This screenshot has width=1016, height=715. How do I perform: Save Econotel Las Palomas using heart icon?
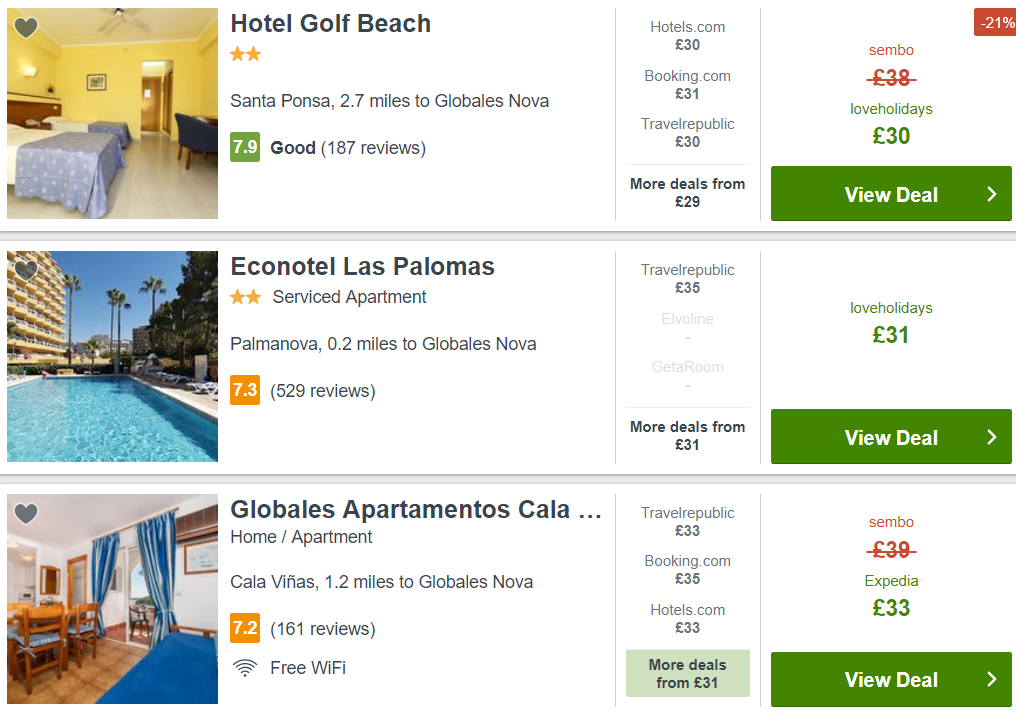pyautogui.click(x=26, y=270)
